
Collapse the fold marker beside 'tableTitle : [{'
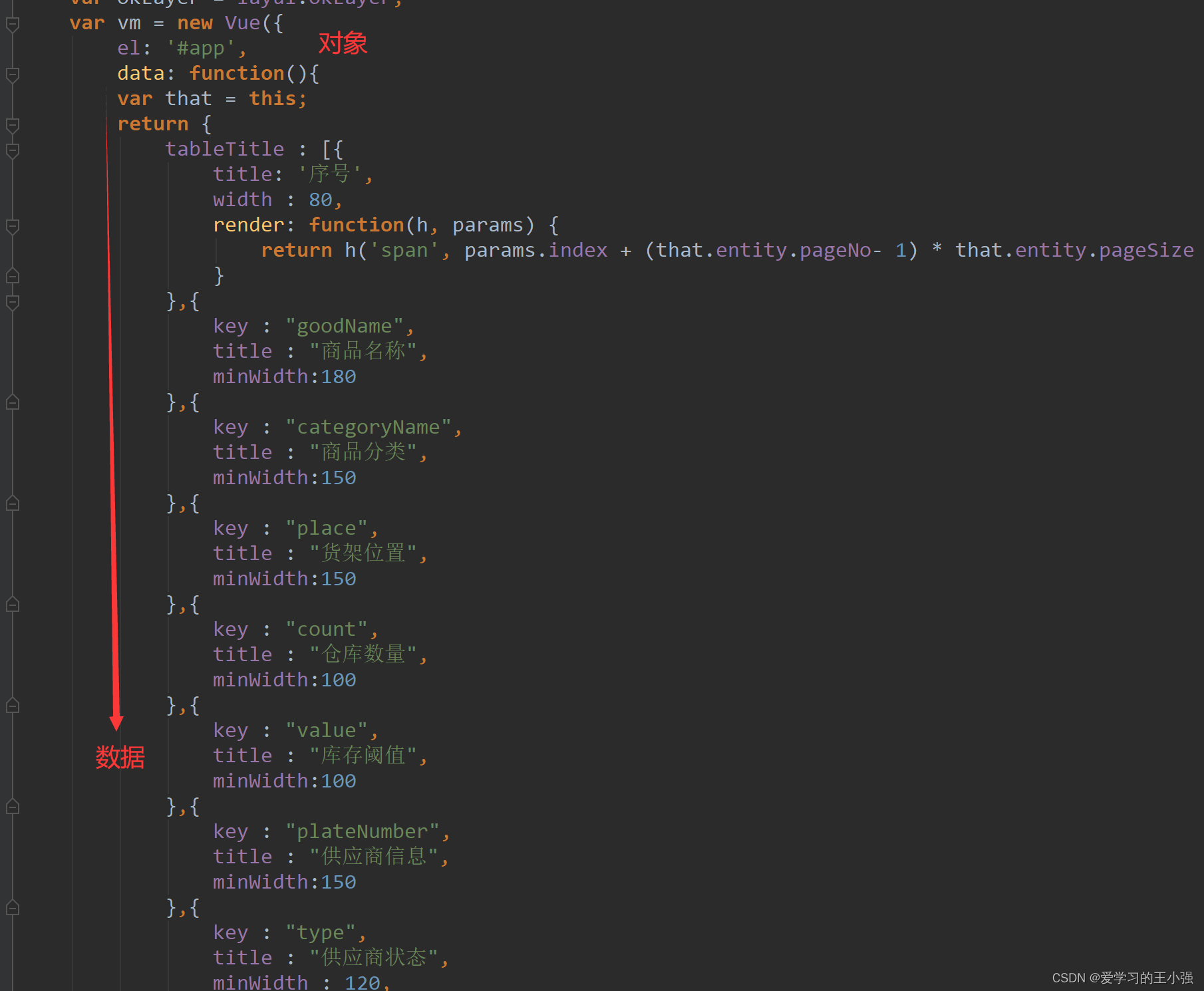point(13,150)
